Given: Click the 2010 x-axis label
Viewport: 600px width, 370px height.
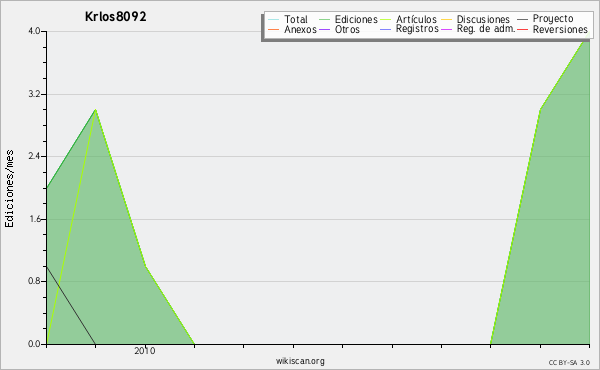Looking at the screenshot, I should tap(145, 351).
